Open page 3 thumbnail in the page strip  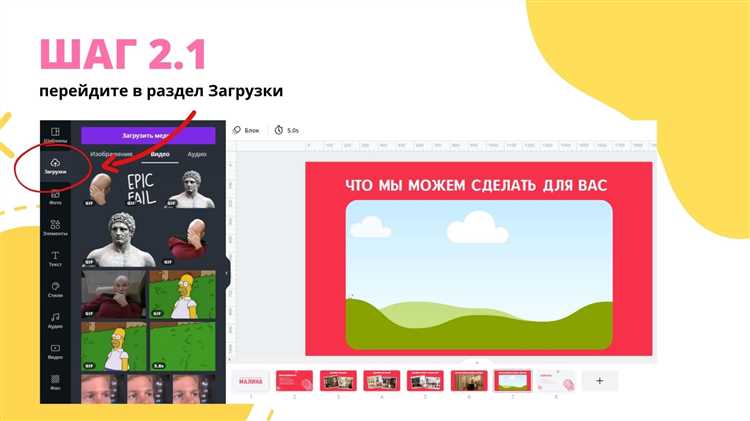(x=338, y=381)
